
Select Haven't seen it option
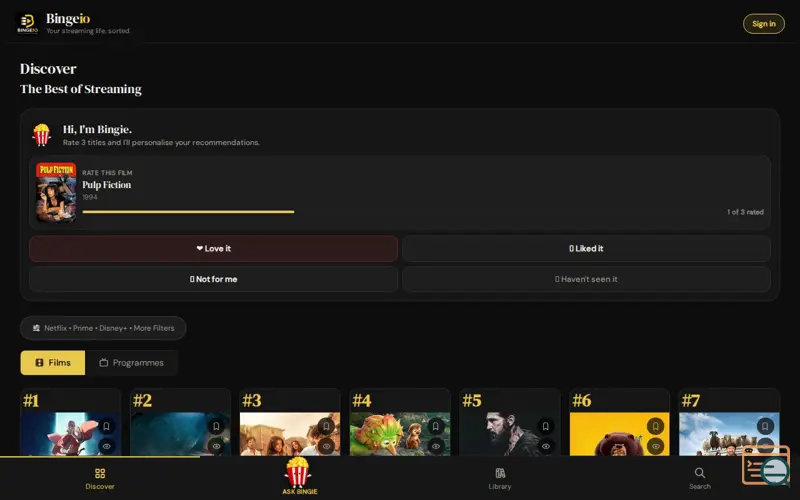[x=586, y=279]
